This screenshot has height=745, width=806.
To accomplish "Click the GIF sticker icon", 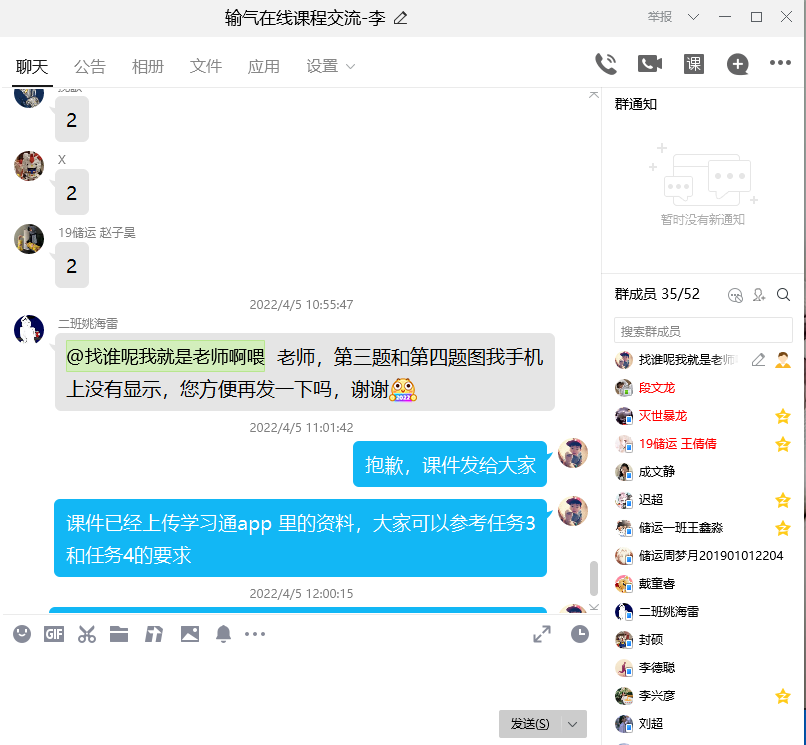I will [x=54, y=633].
